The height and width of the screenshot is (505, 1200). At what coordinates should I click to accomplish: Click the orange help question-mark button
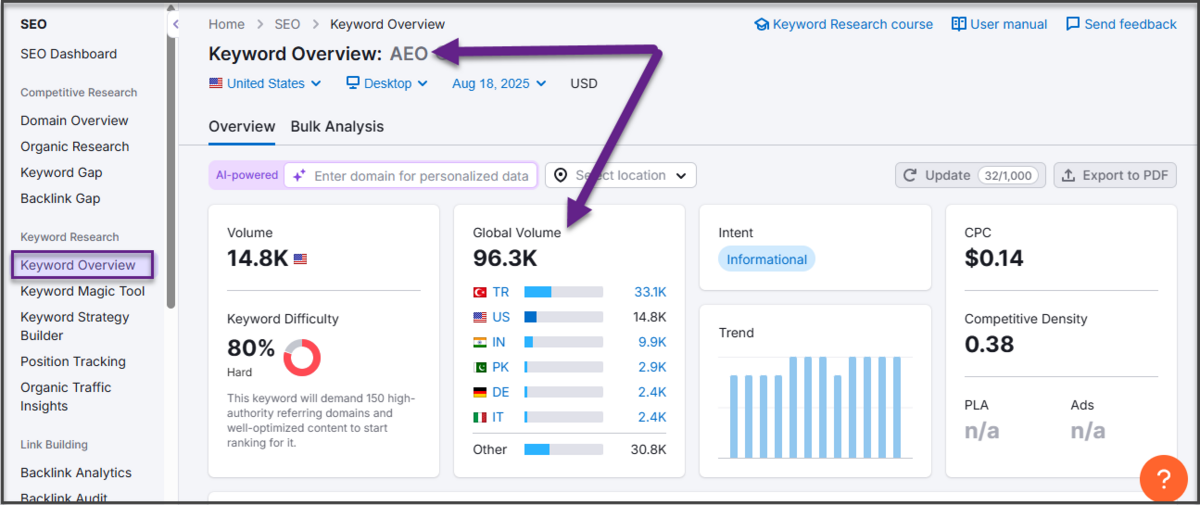(1164, 480)
